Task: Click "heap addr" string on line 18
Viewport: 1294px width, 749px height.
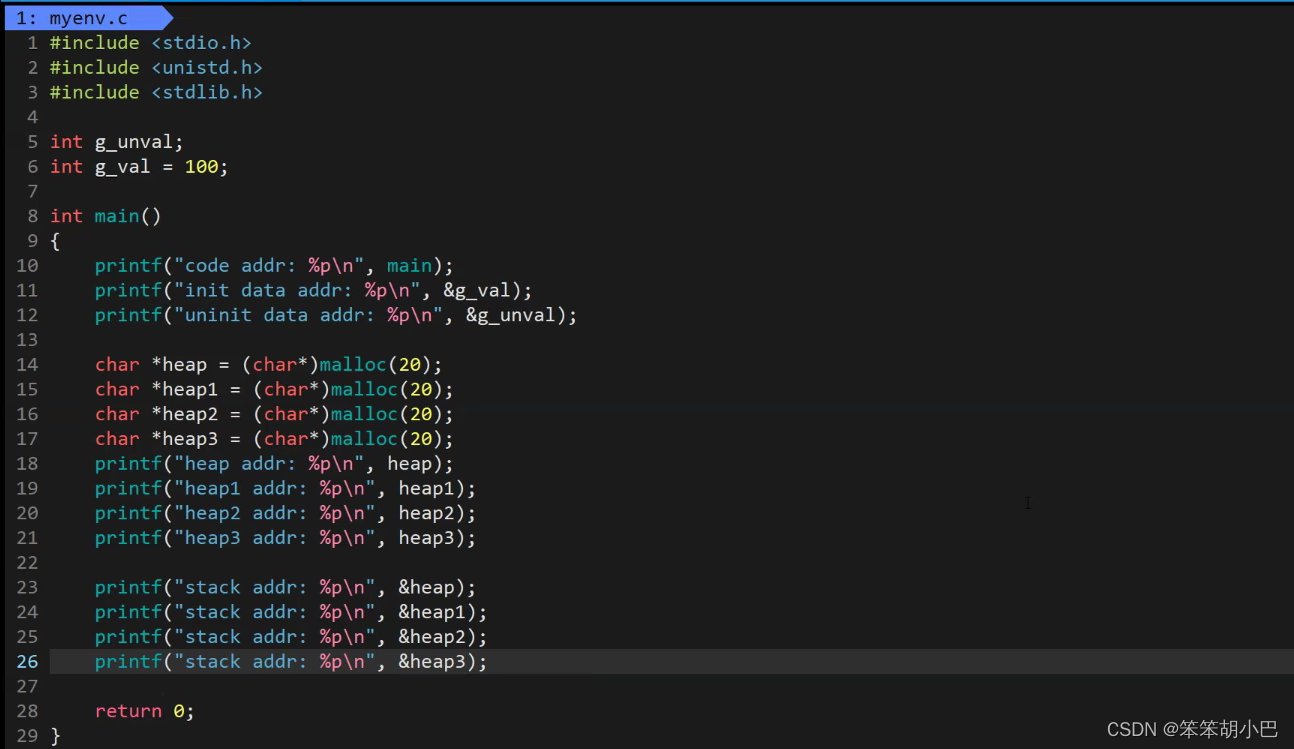Action: 268,464
